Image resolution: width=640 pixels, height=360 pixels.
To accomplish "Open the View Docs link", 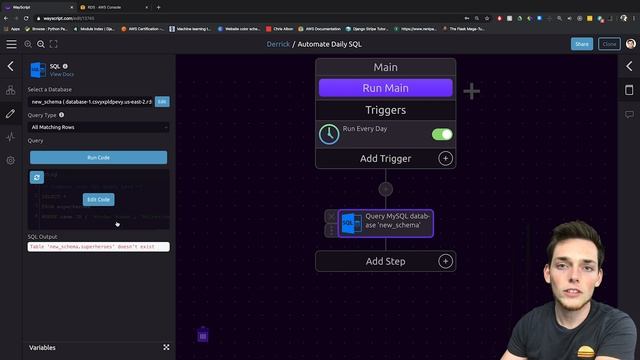I will pos(62,74).
